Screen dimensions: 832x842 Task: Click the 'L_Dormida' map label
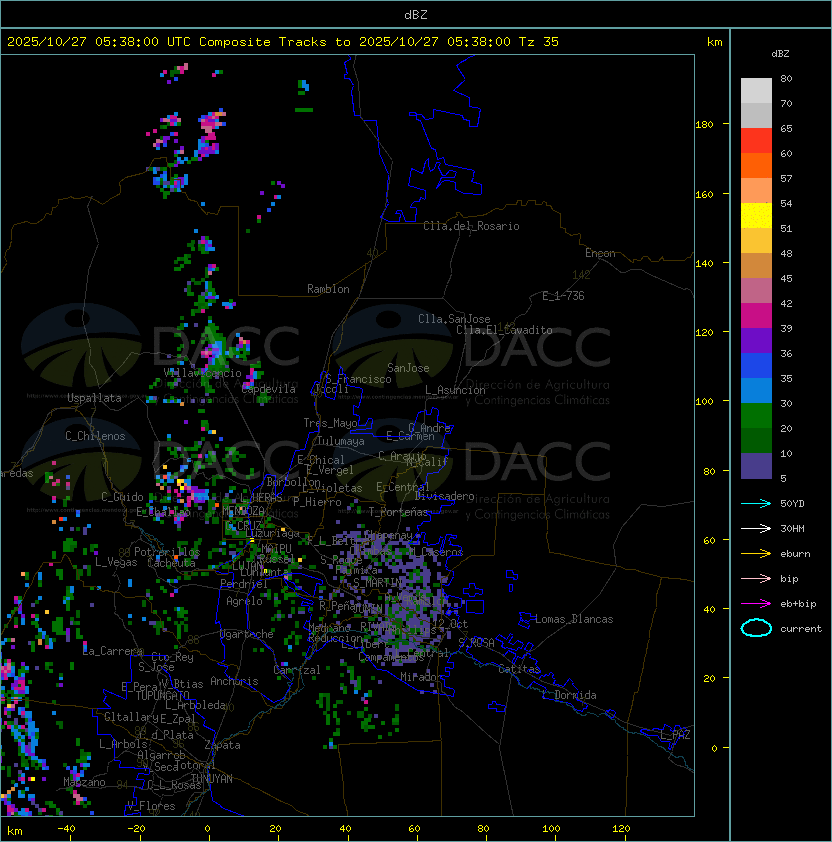(x=569, y=695)
